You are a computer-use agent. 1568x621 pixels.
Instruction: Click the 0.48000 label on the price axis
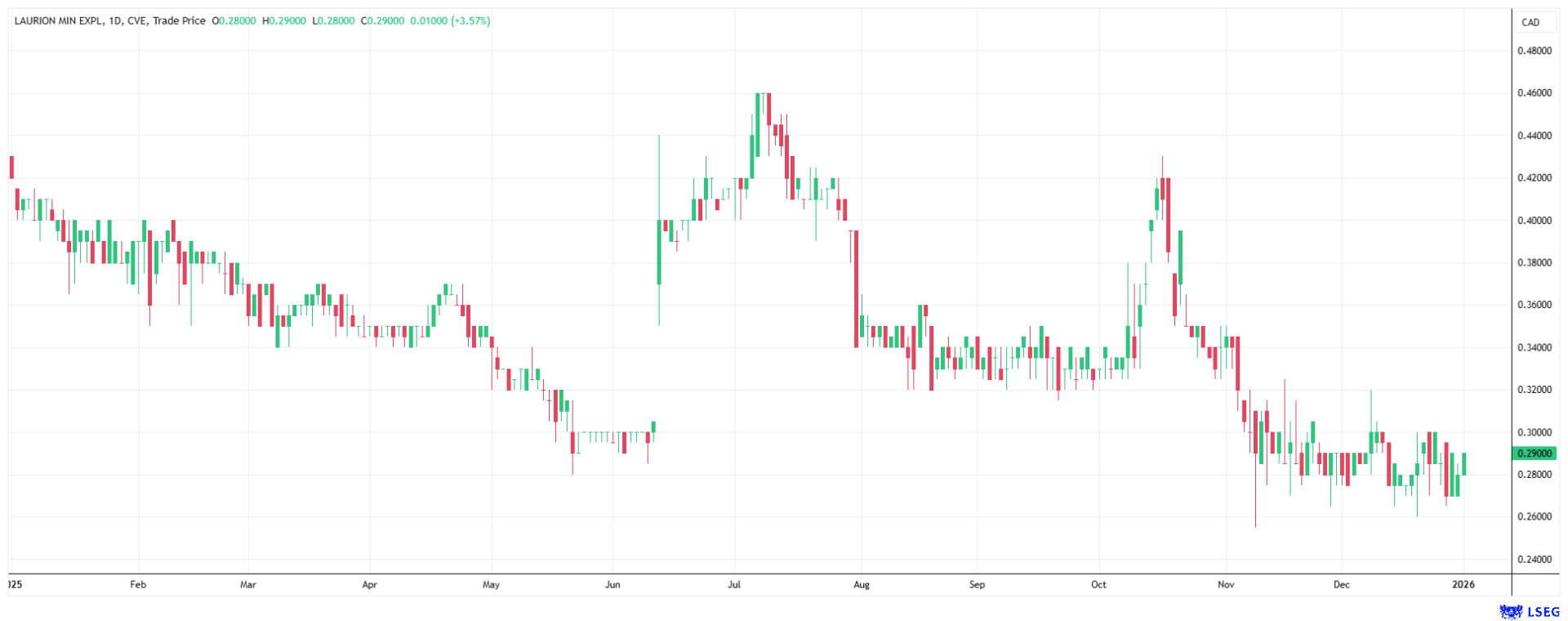tap(1534, 51)
